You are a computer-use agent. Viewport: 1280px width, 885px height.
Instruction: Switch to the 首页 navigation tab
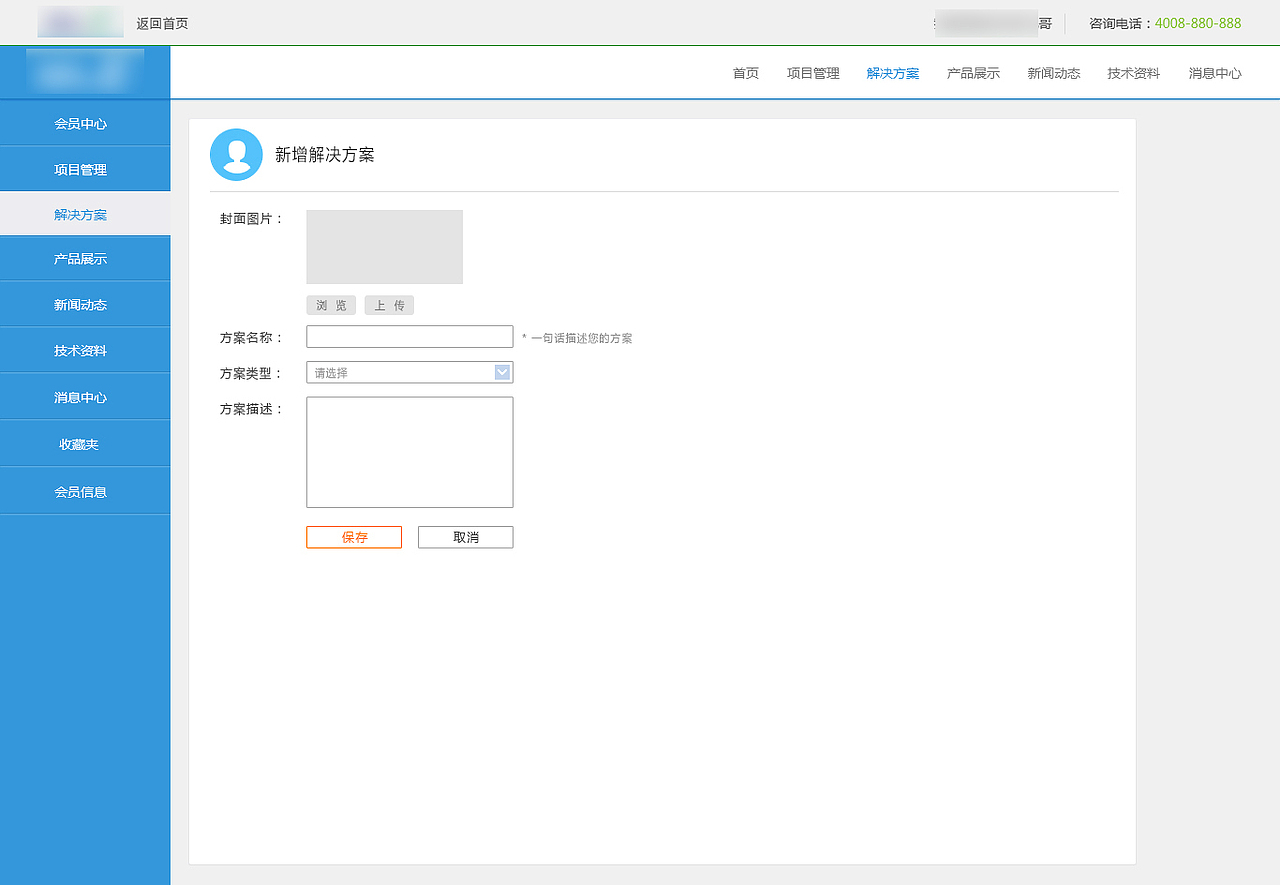pos(744,72)
